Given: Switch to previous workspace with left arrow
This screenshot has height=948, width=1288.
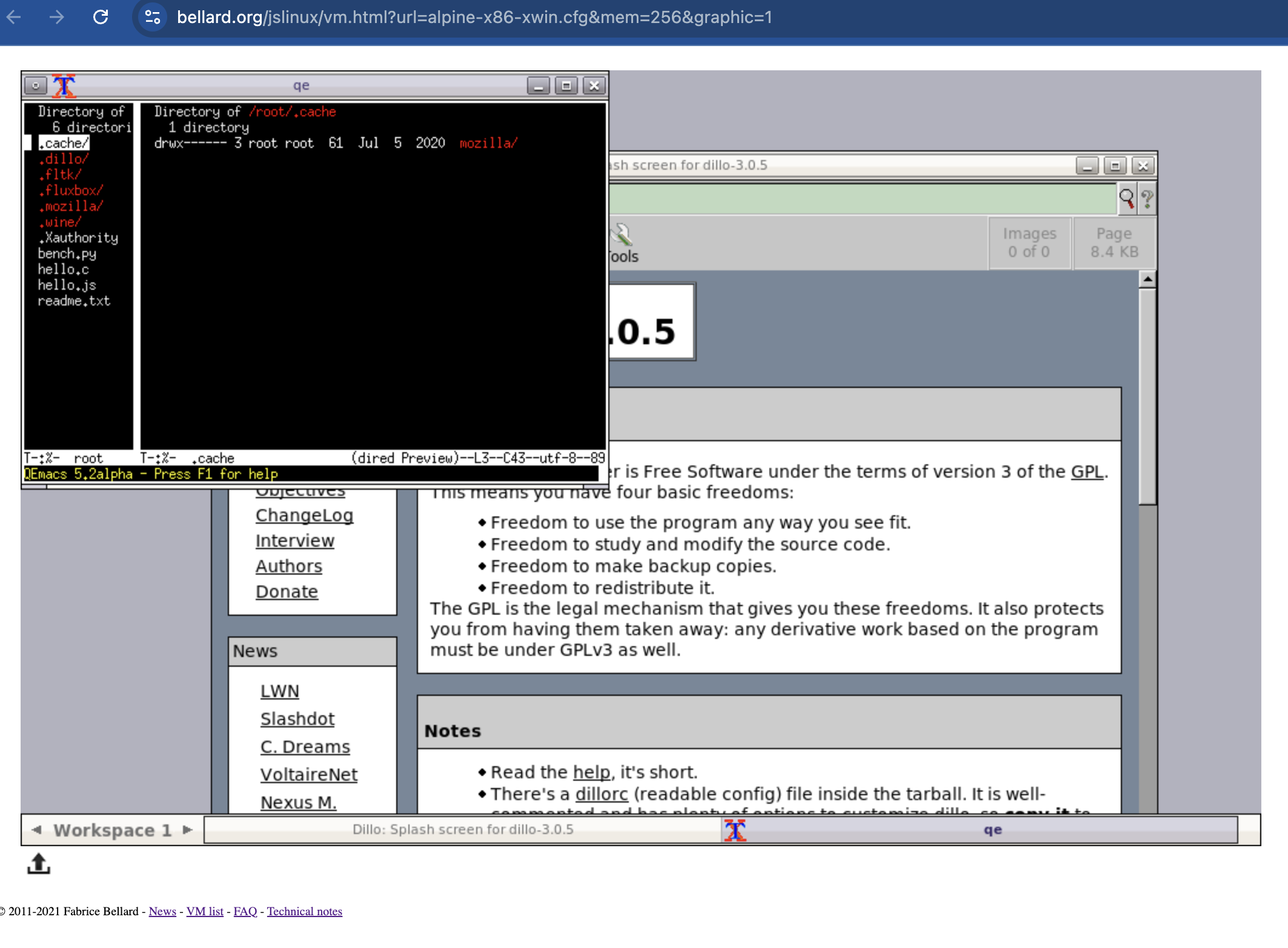Looking at the screenshot, I should [36, 830].
